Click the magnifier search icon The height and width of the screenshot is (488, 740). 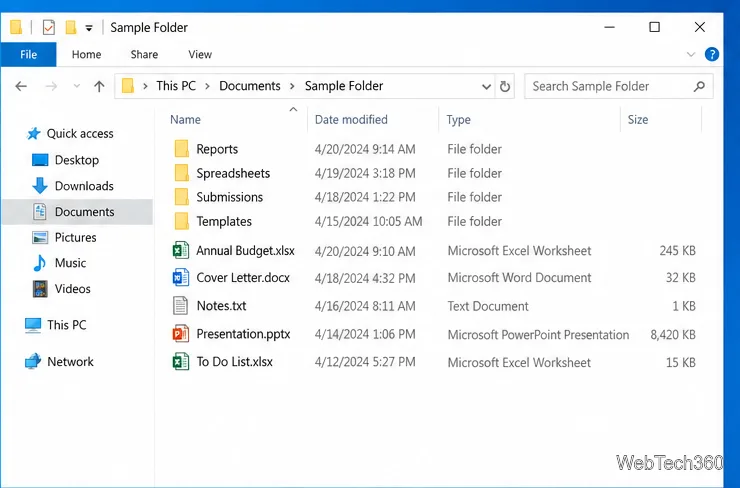[699, 86]
